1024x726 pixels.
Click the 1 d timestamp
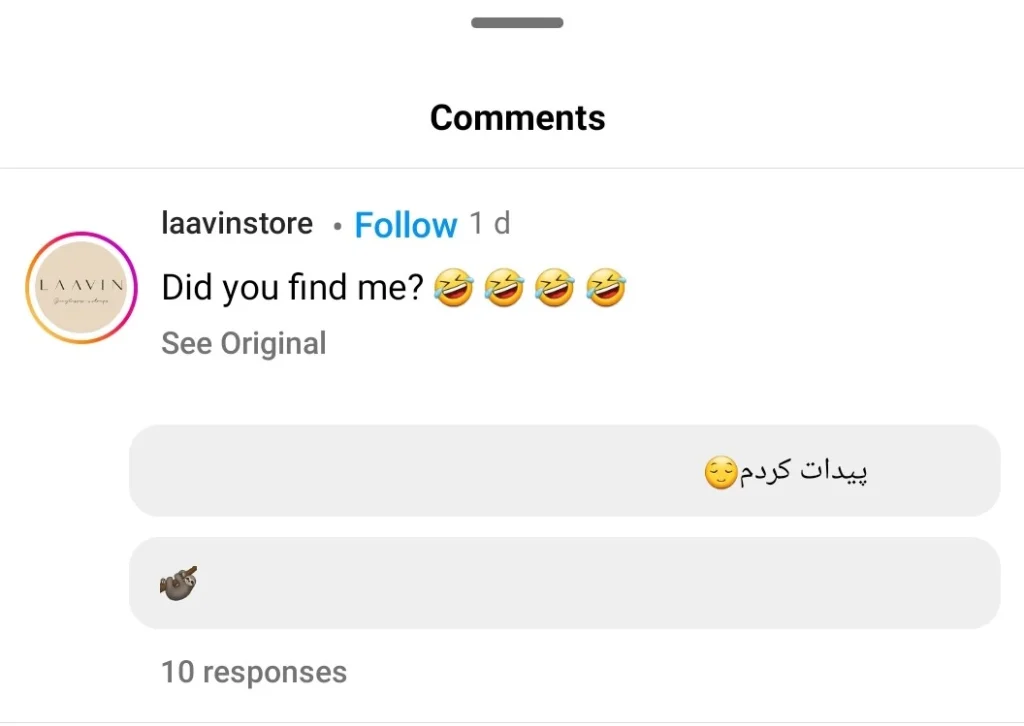tap(489, 223)
